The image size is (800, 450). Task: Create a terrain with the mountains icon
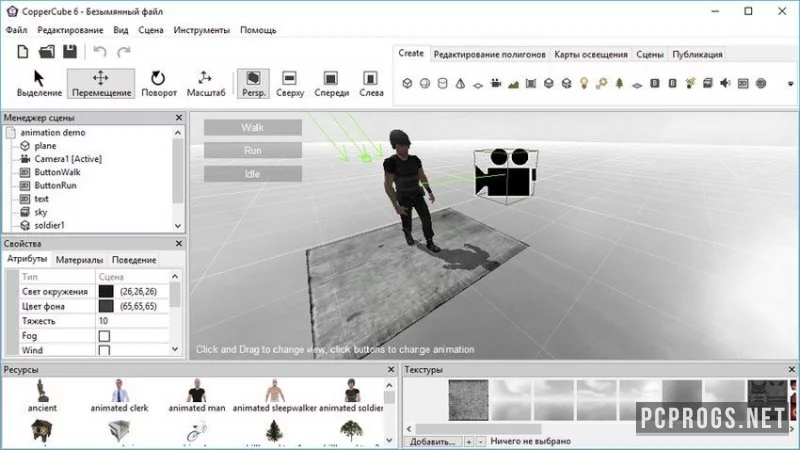coord(513,83)
